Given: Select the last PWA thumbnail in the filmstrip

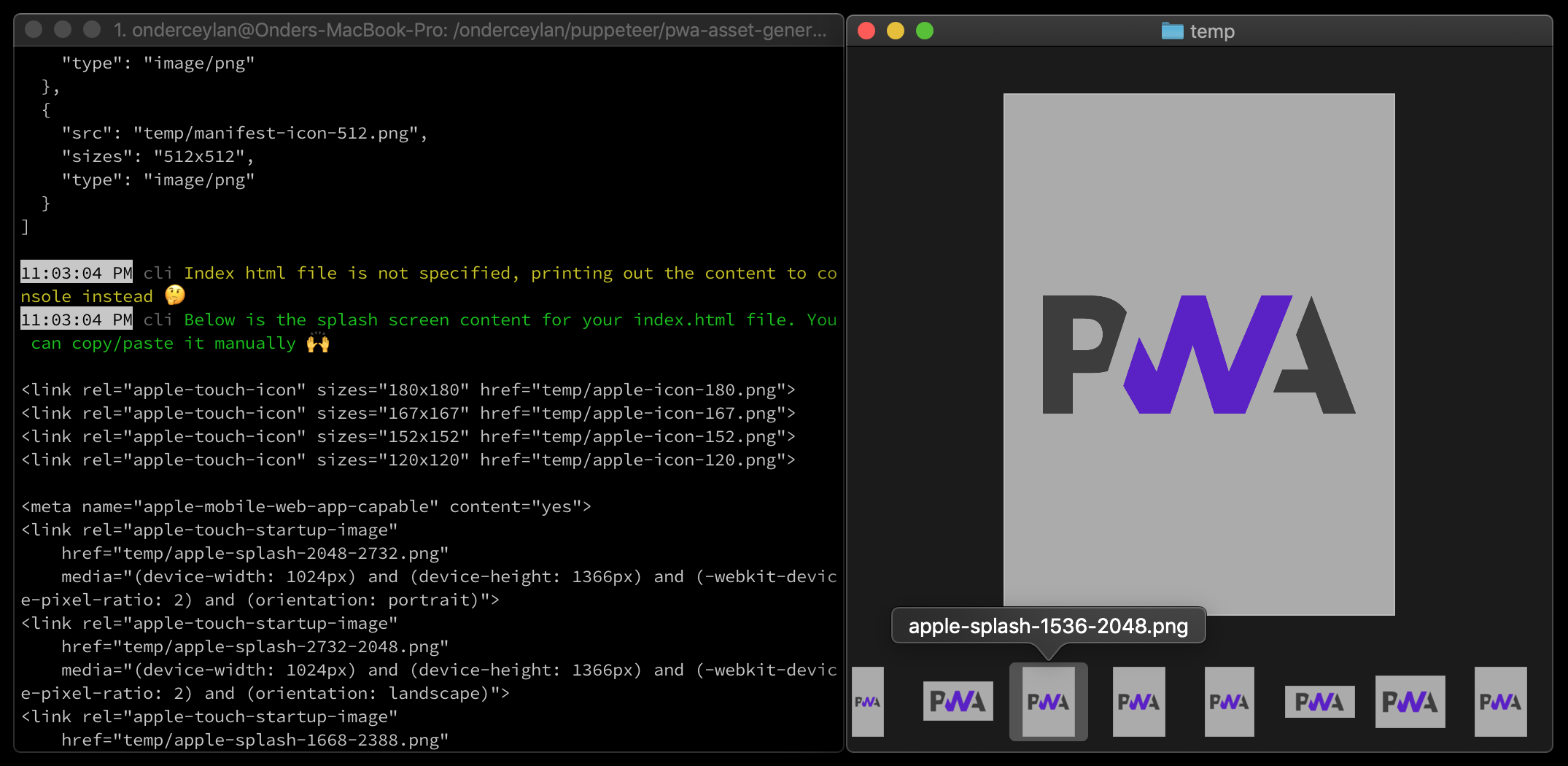Looking at the screenshot, I should 1500,702.
